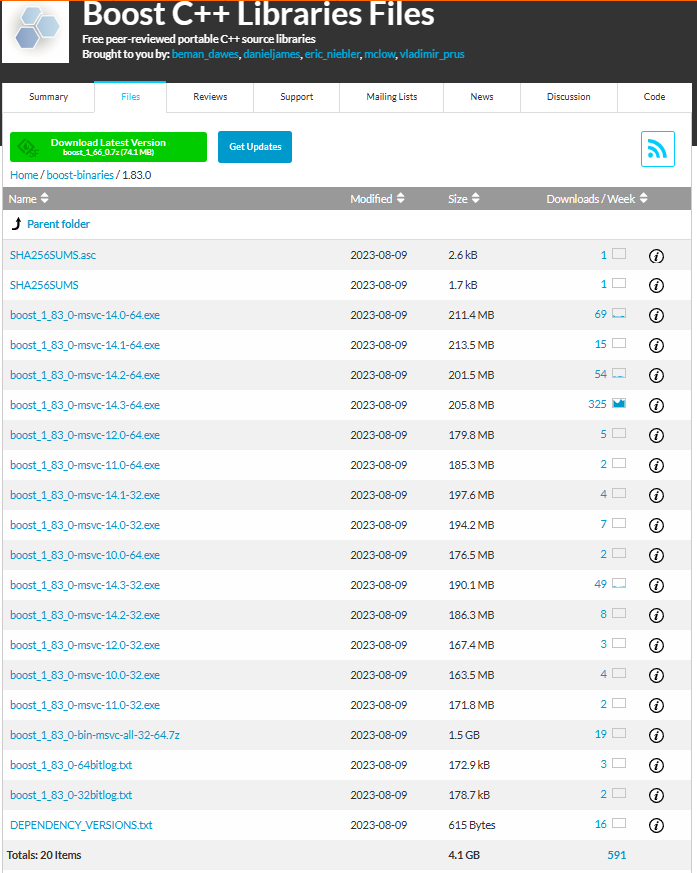
Task: Open the Support tab
Action: (x=296, y=97)
